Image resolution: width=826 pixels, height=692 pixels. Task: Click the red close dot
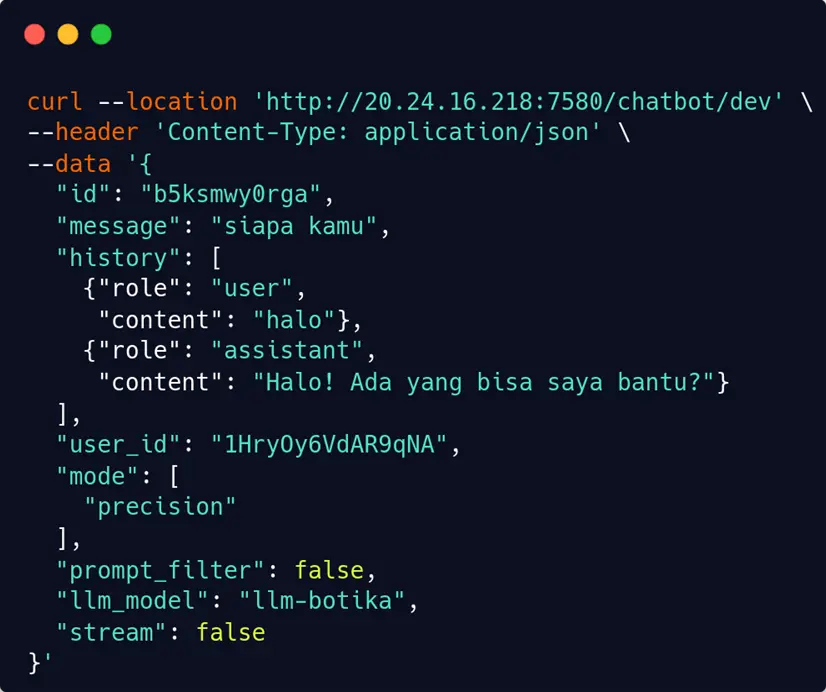click(x=35, y=34)
